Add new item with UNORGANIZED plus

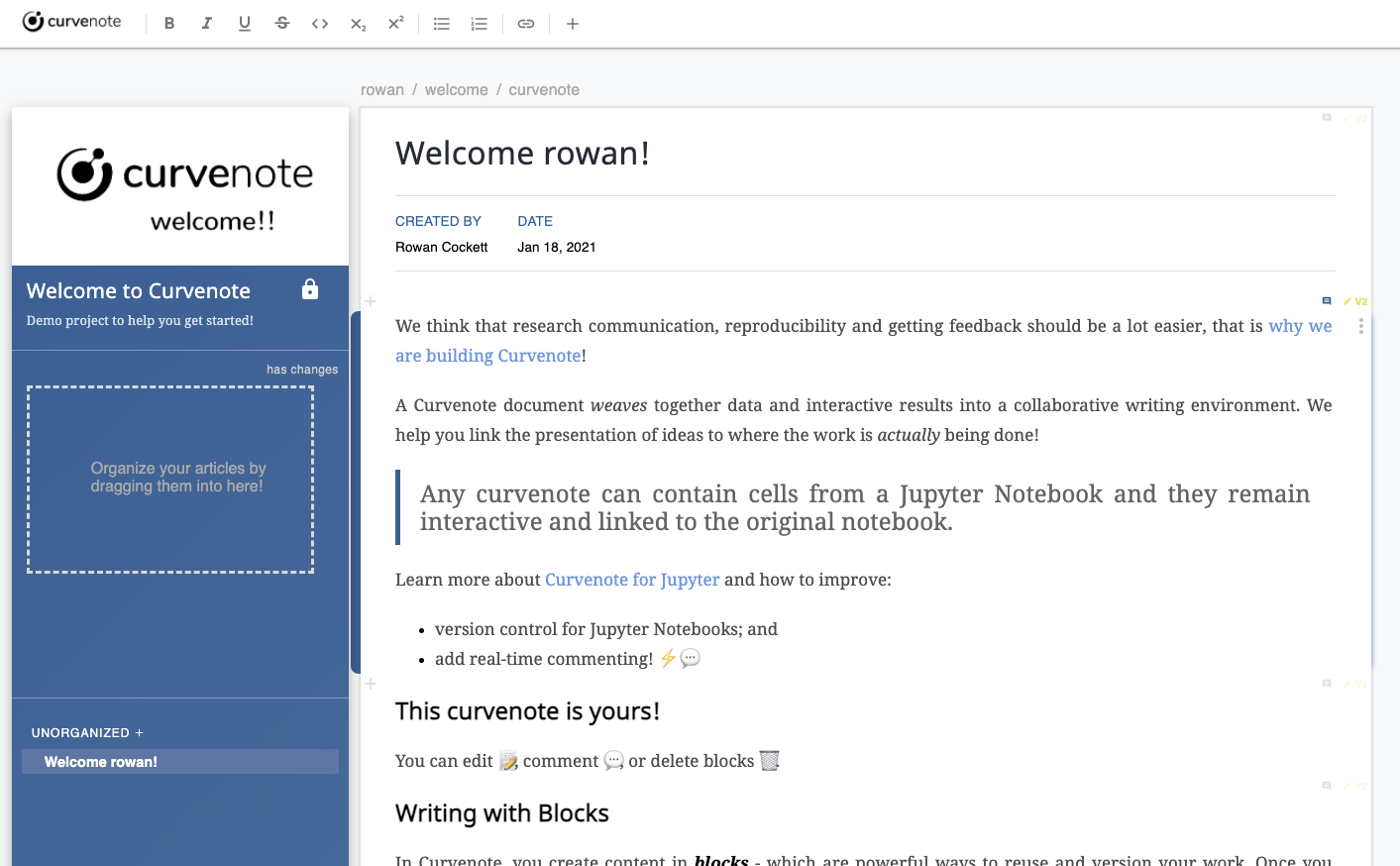click(x=140, y=733)
